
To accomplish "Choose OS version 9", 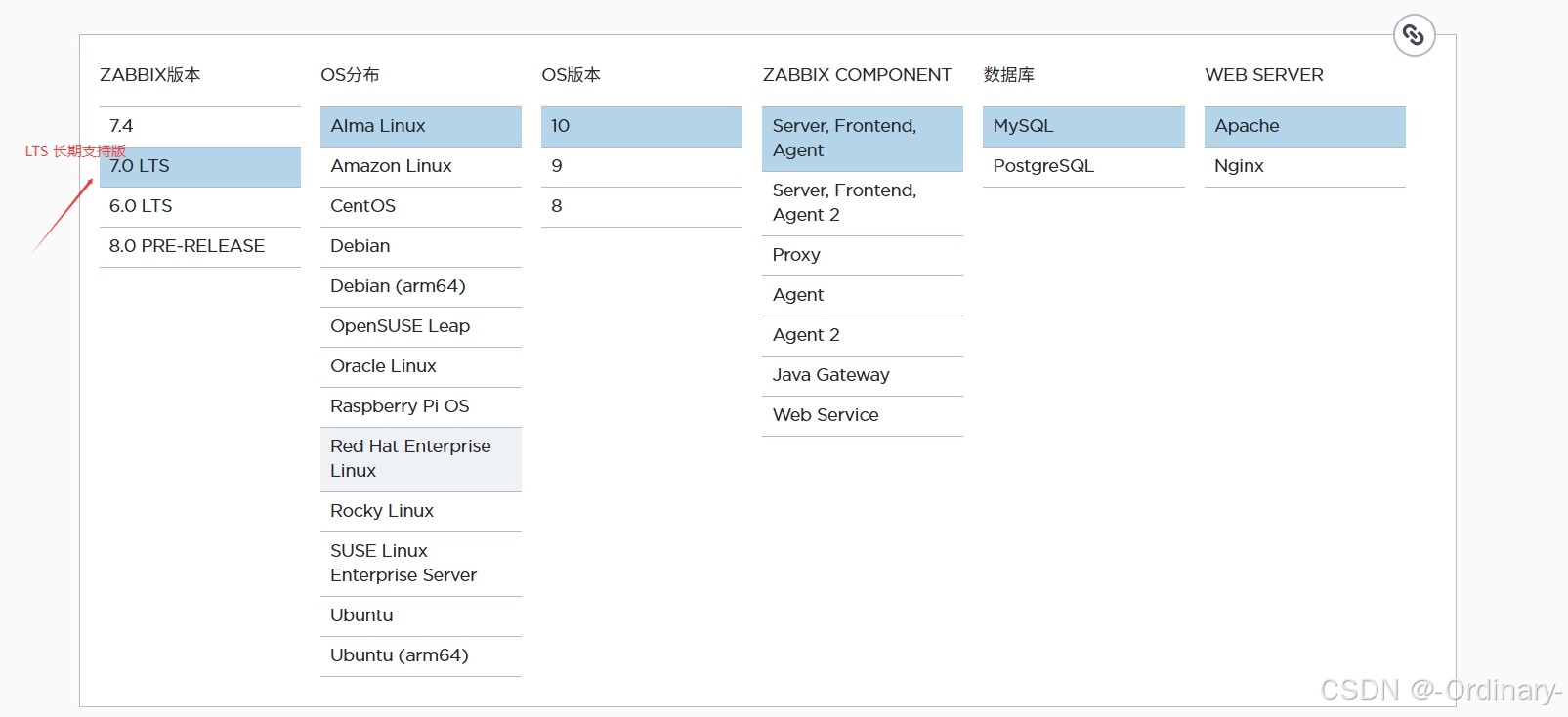I will [x=642, y=166].
